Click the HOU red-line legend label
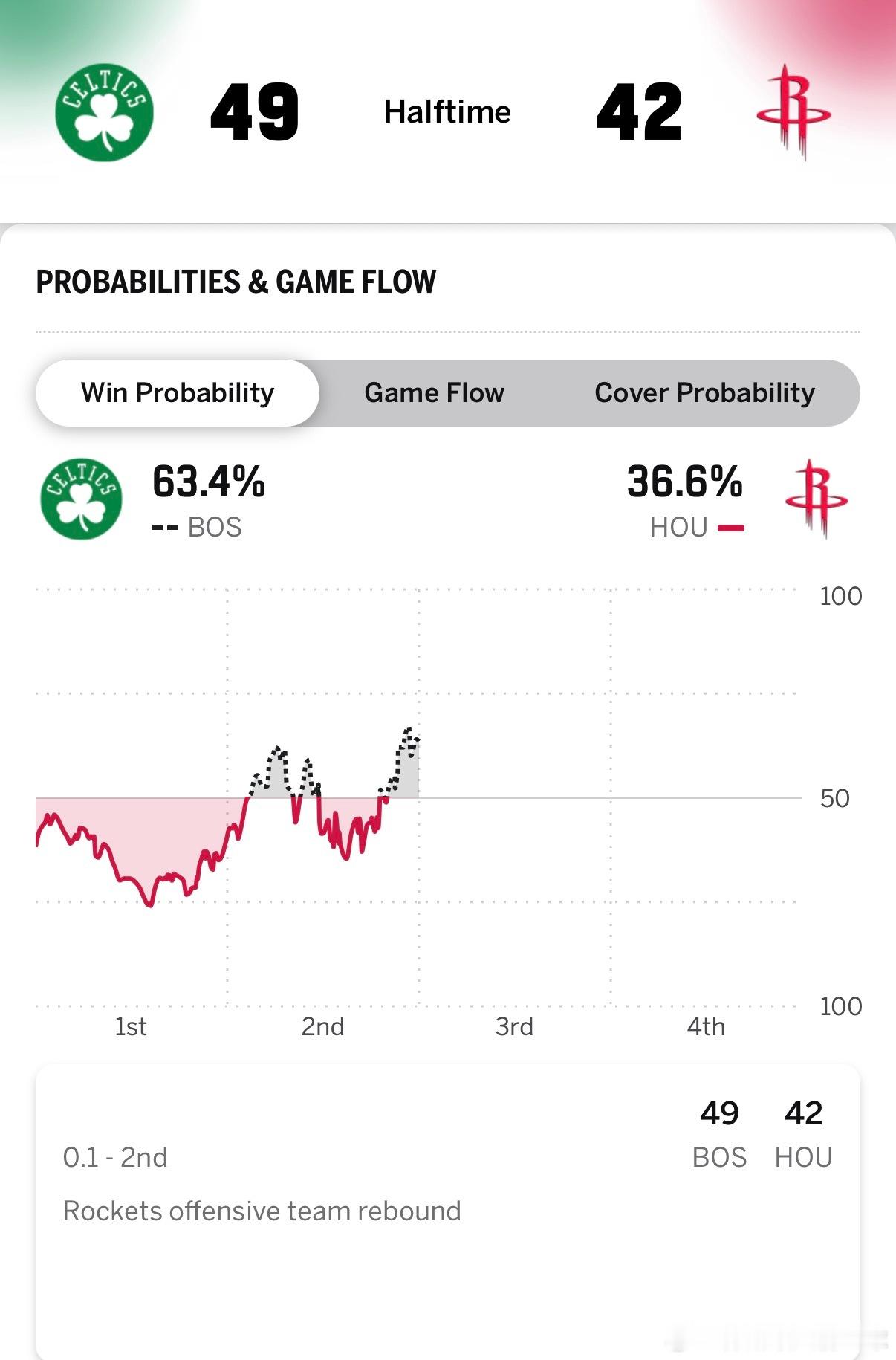896x1360 pixels. 695,528
